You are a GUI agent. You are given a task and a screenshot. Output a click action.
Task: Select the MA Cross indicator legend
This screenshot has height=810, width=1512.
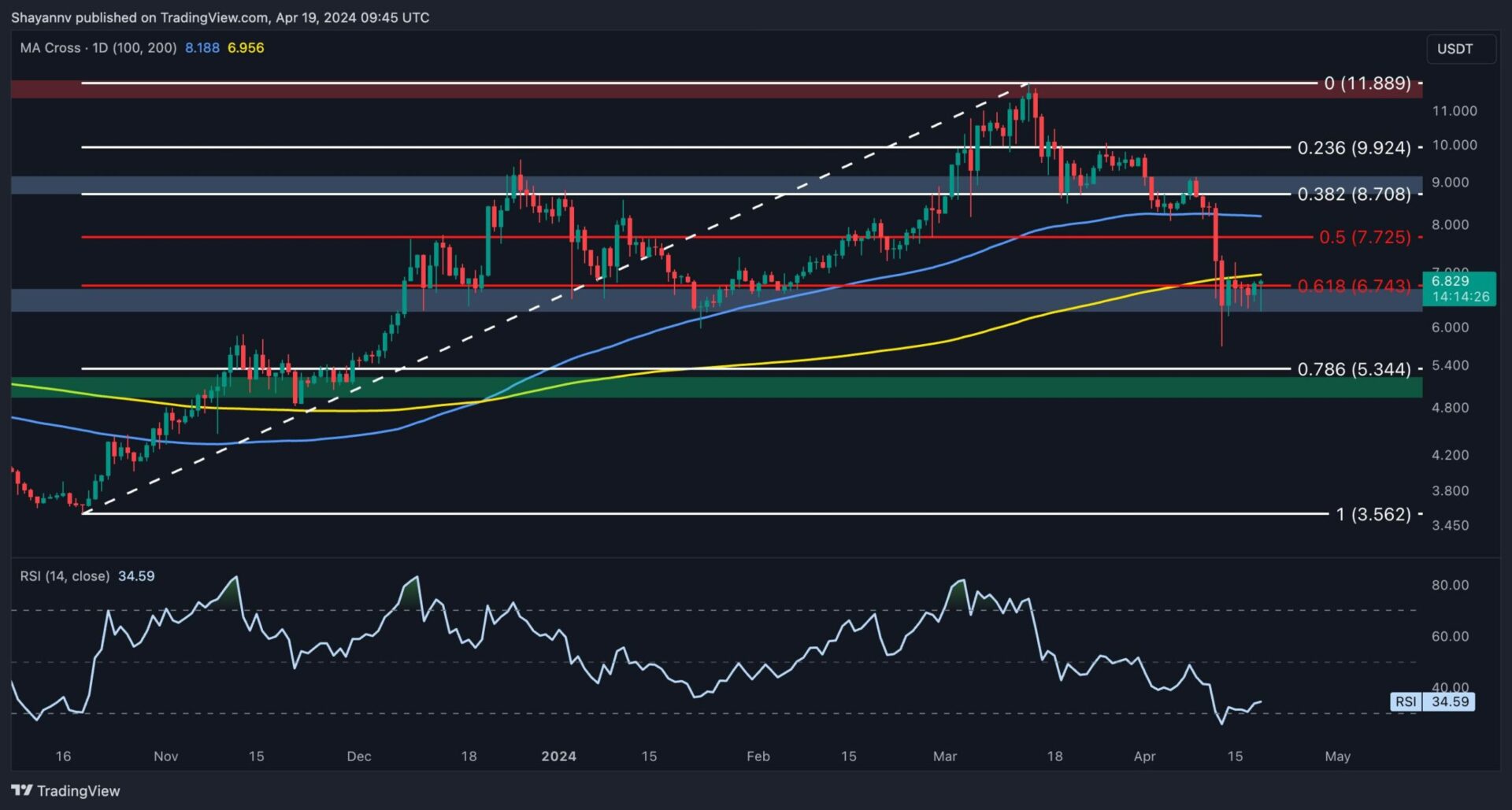98,48
